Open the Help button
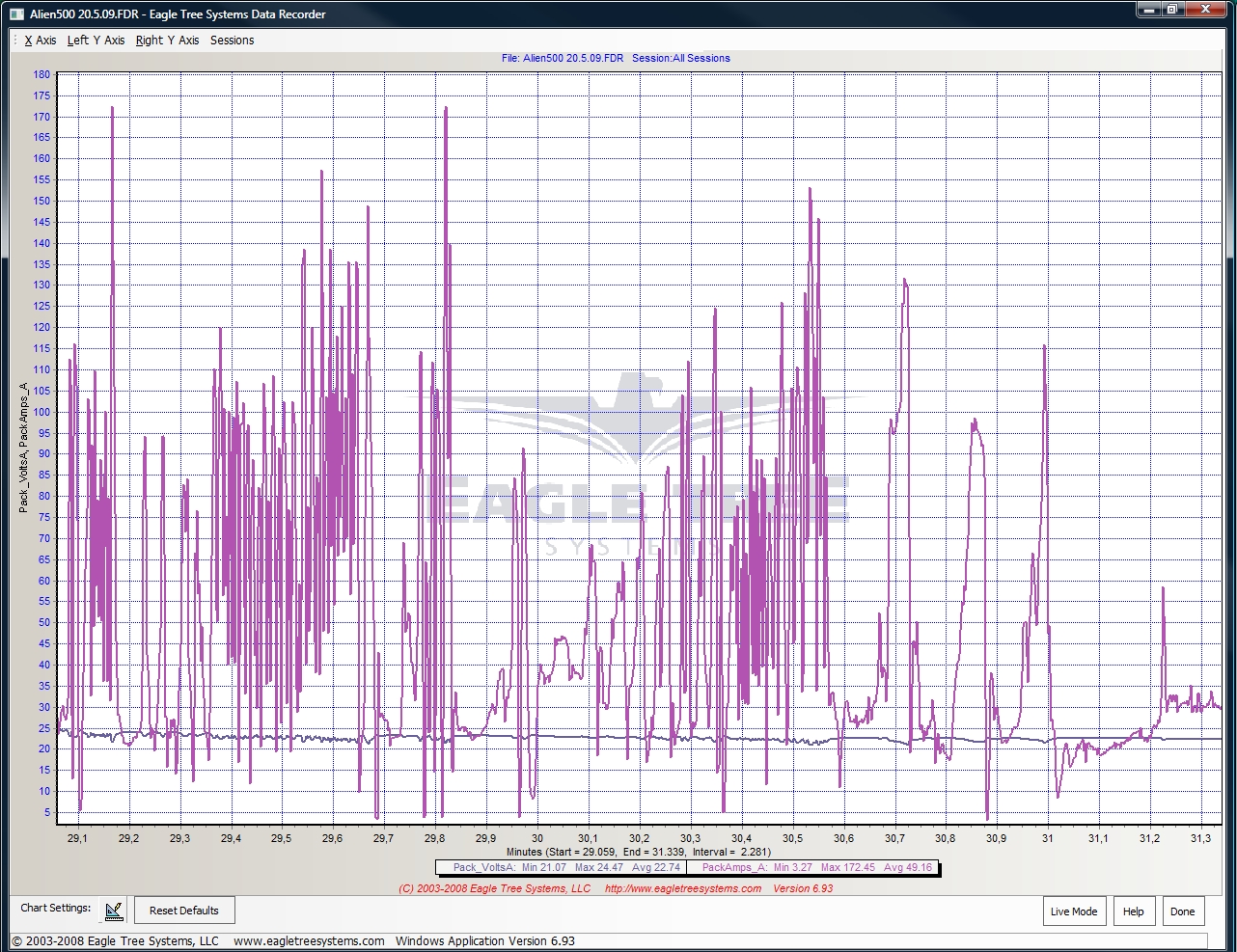This screenshot has width=1237, height=952. (1134, 911)
